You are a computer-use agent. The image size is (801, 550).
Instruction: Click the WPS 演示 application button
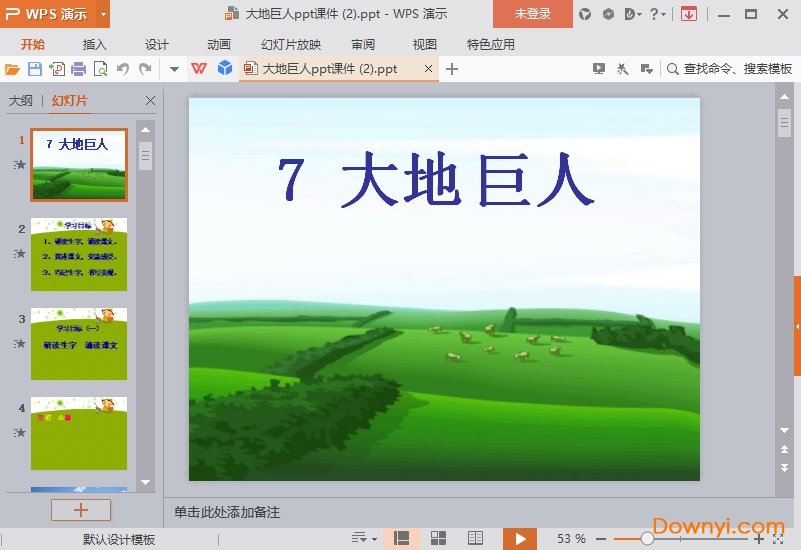tap(49, 14)
